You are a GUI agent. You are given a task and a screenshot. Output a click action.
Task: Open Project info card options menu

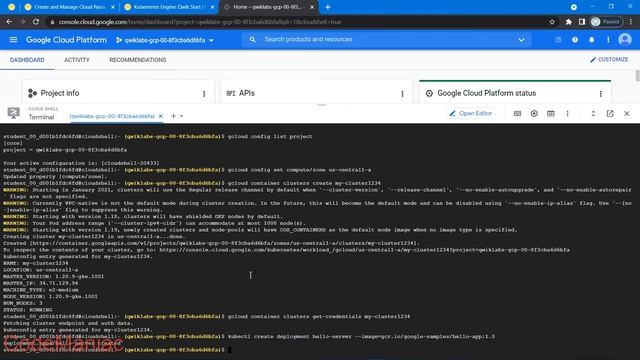pyautogui.click(x=204, y=94)
